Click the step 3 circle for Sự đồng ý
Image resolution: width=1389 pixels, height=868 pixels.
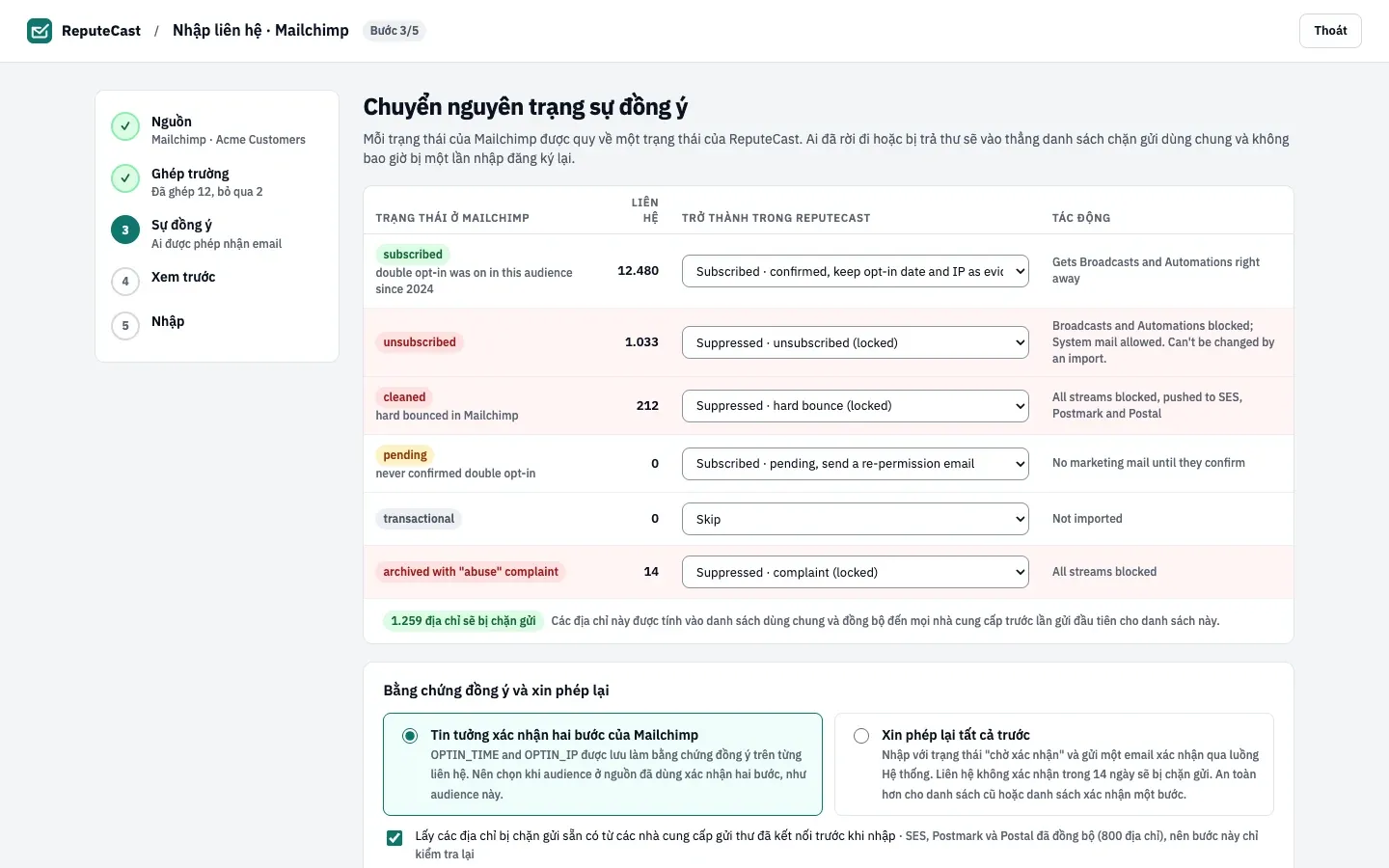click(125, 230)
